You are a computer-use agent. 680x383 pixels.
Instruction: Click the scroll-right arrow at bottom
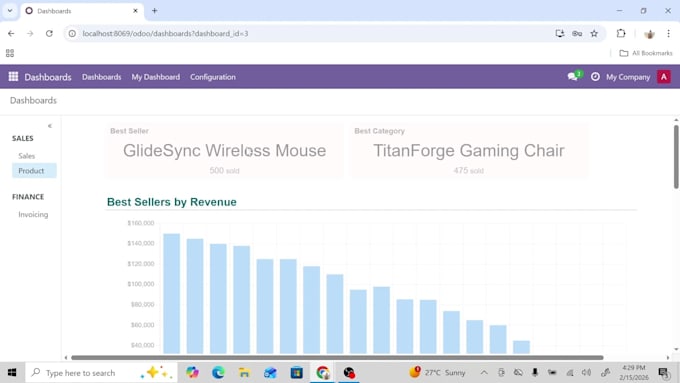pos(668,357)
